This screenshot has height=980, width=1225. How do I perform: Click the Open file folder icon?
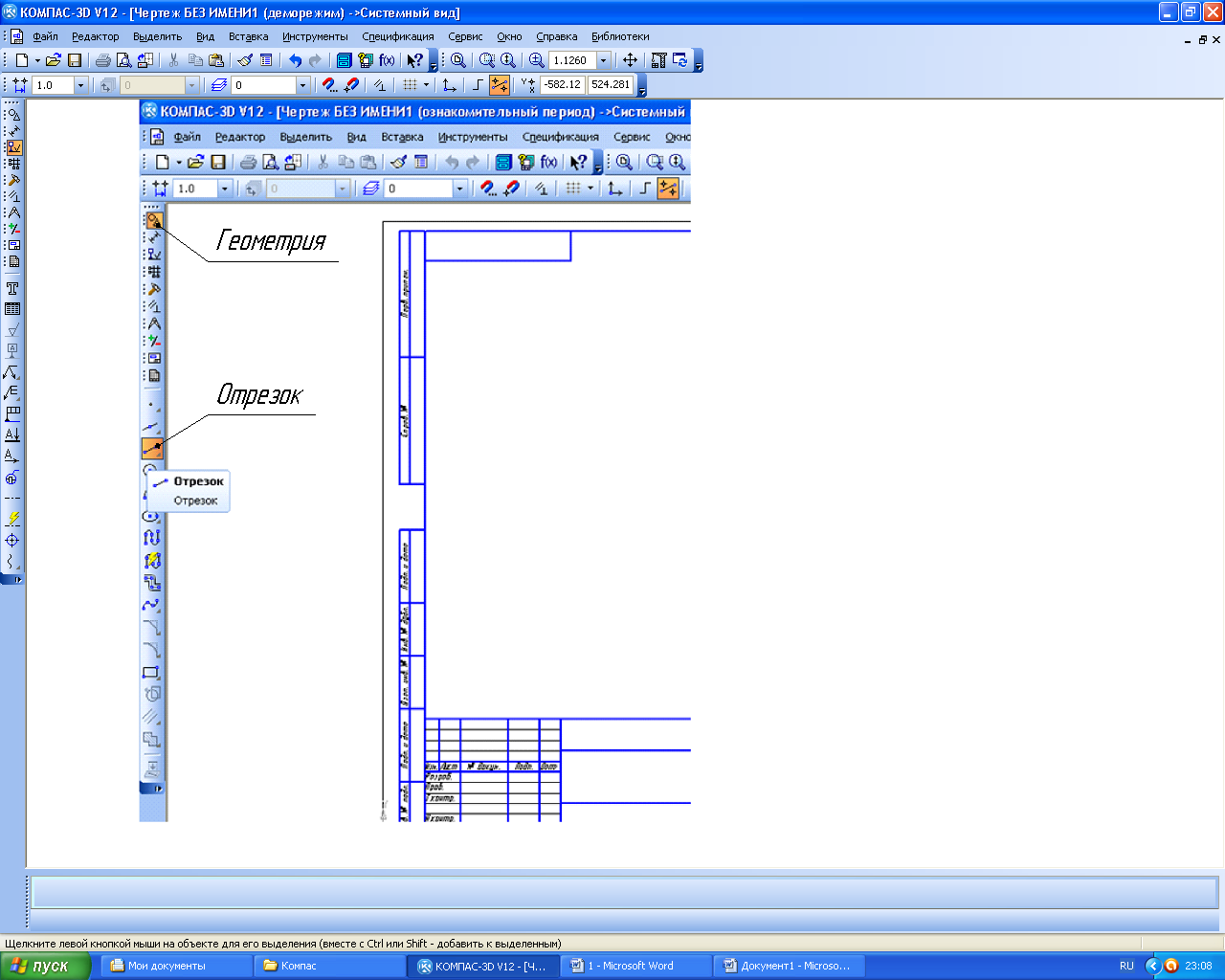54,60
